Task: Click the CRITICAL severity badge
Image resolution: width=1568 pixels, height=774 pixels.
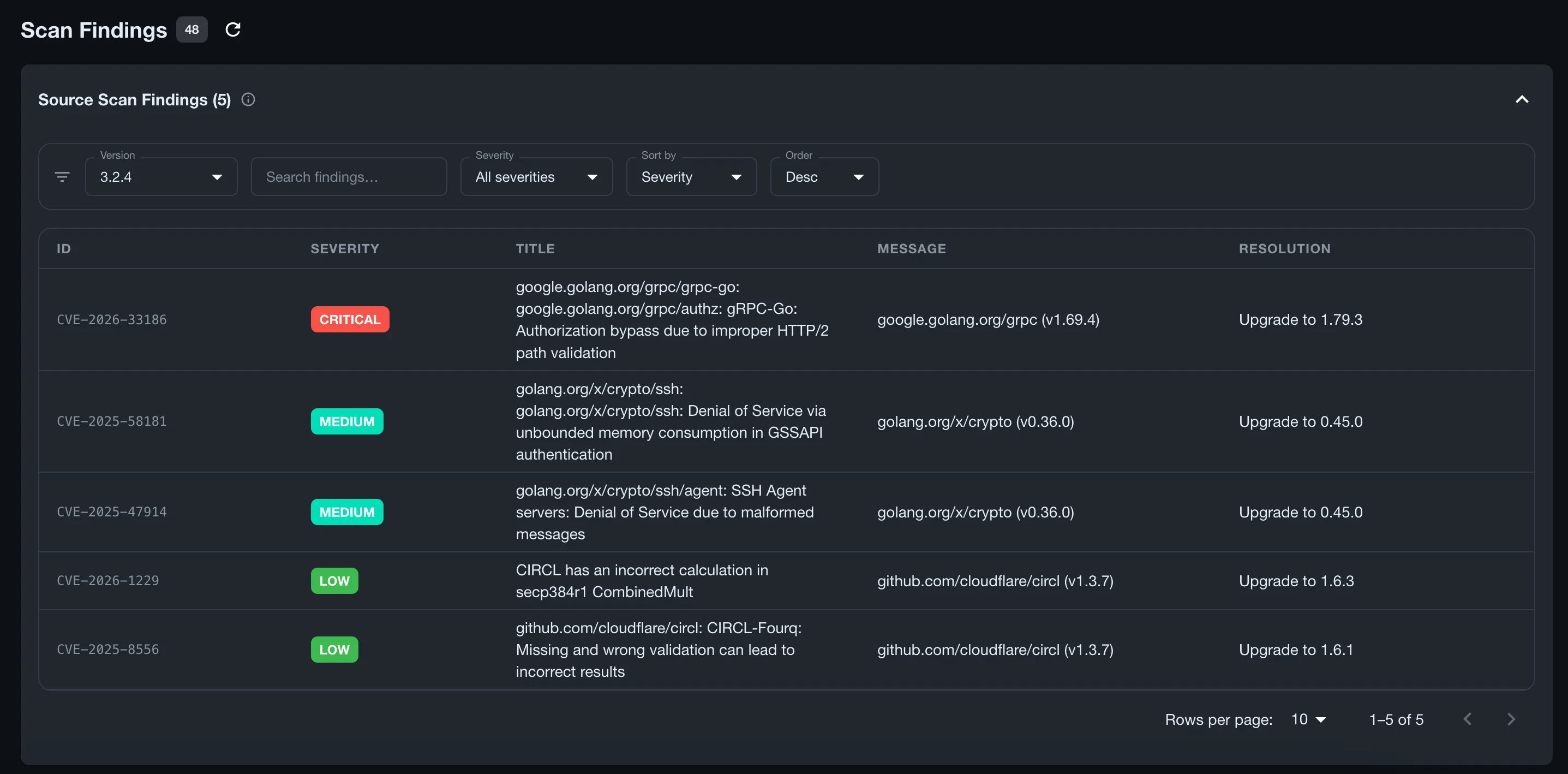Action: pos(350,319)
